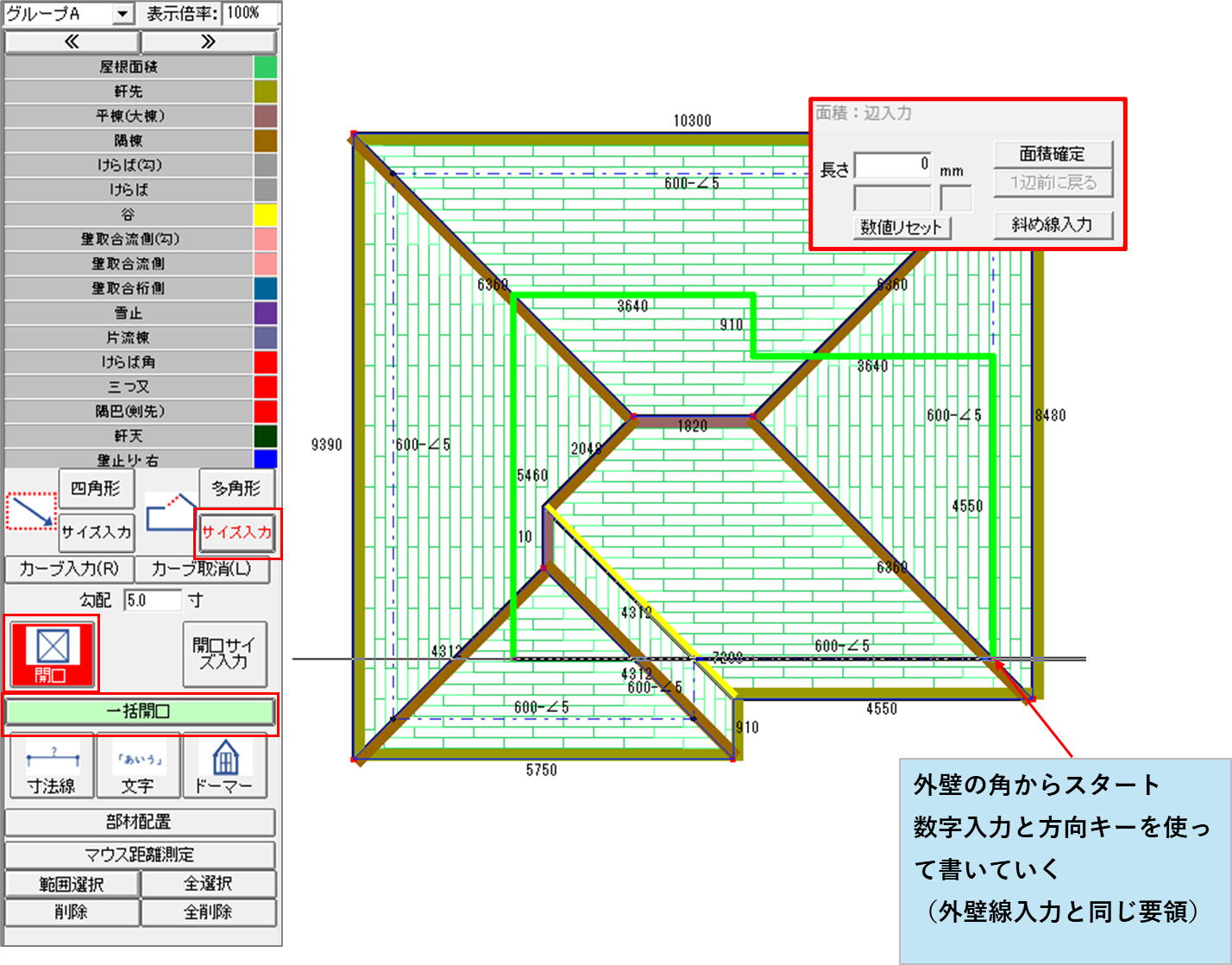This screenshot has width=1232, height=965.
Task: Choose the 谷 valley item
Action: [x=128, y=215]
